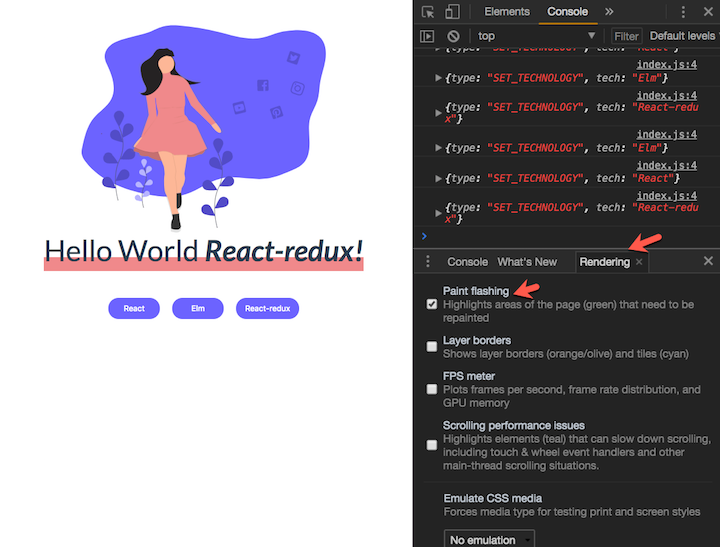Screen dimensions: 720x547
Task: Open the 'No emulation' CSS media dropdown
Action: pyautogui.click(x=490, y=540)
